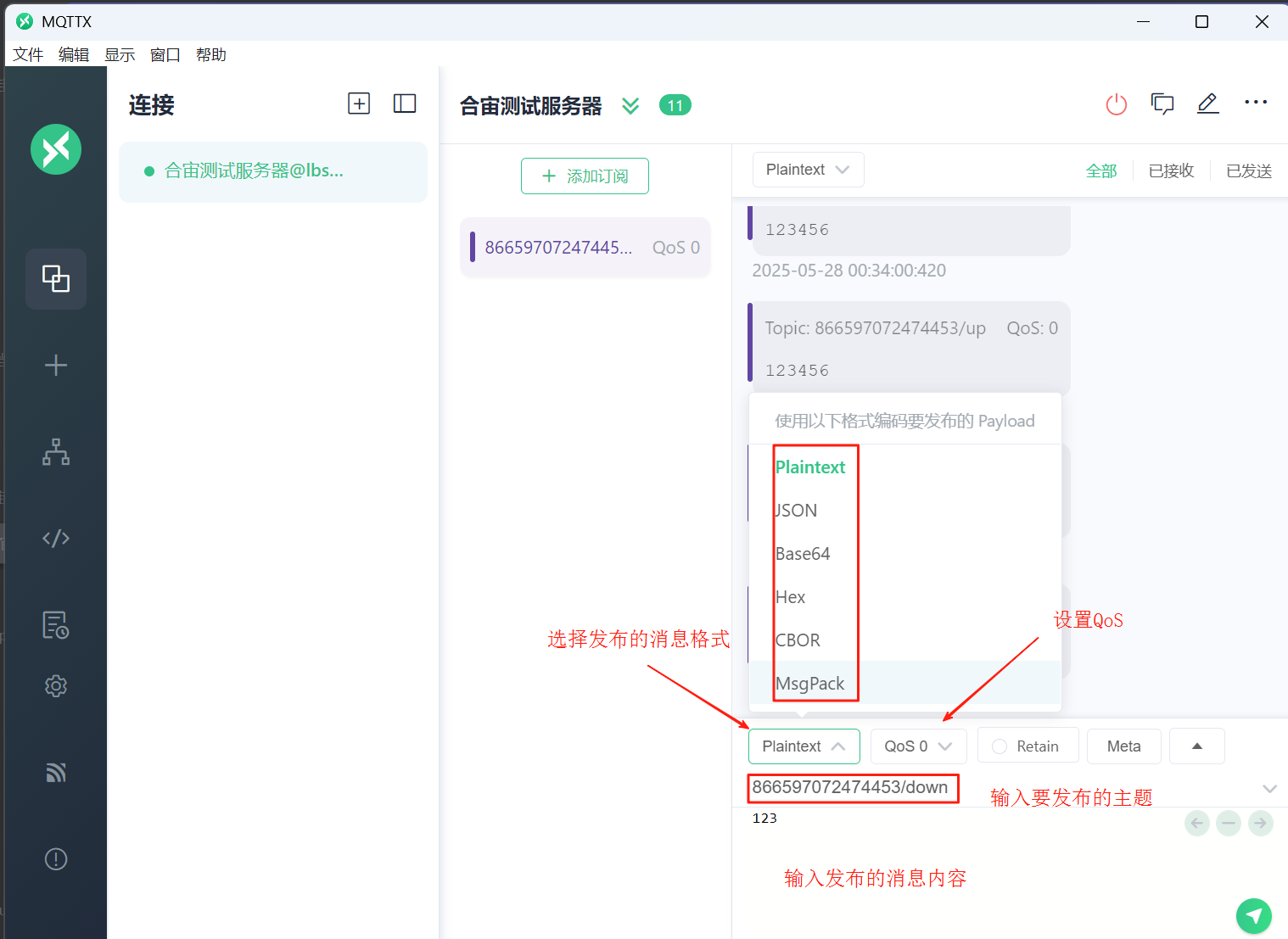
Task: Open the Log page icon
Action: [x=56, y=624]
